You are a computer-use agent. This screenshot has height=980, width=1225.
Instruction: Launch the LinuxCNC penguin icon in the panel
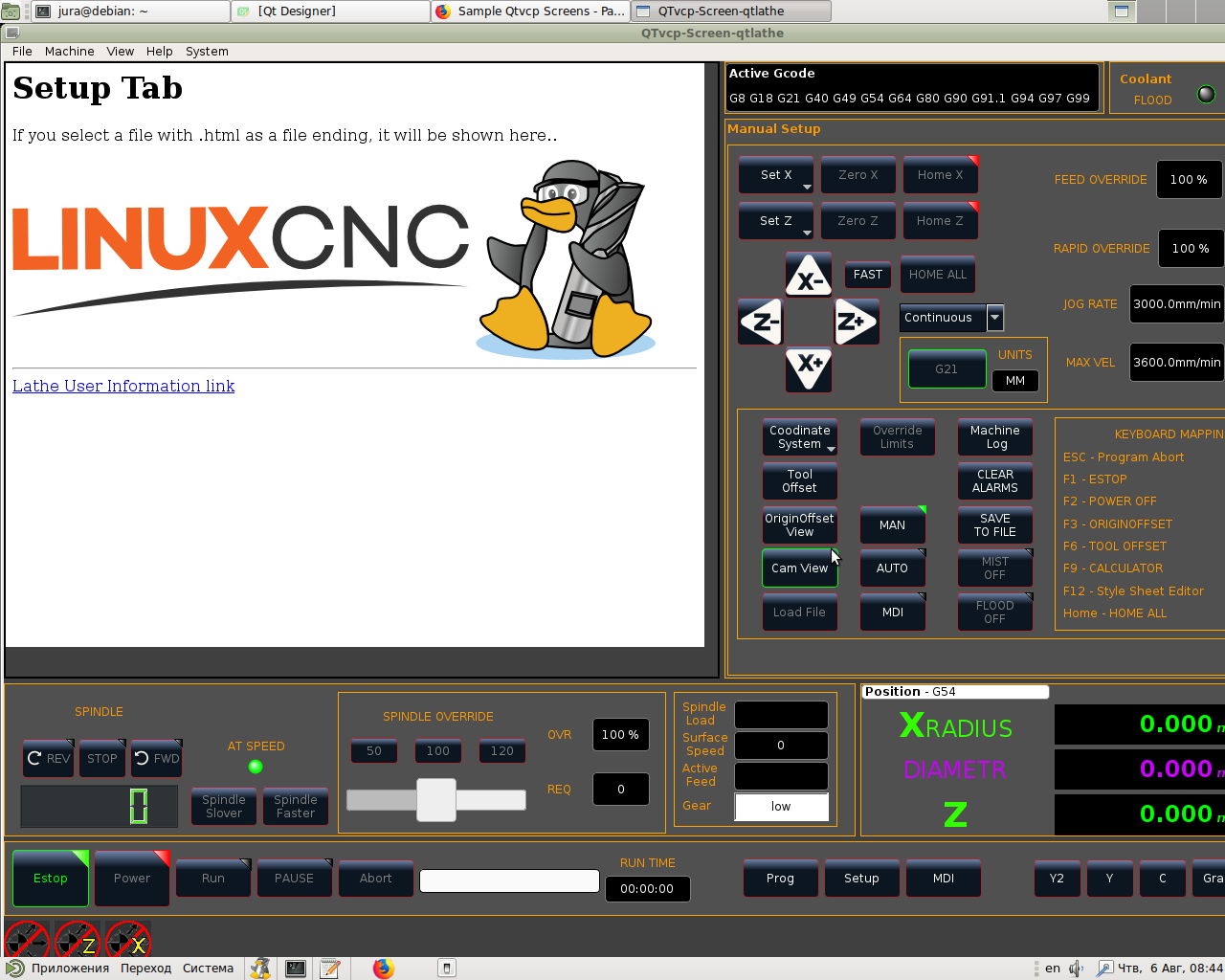click(x=260, y=969)
